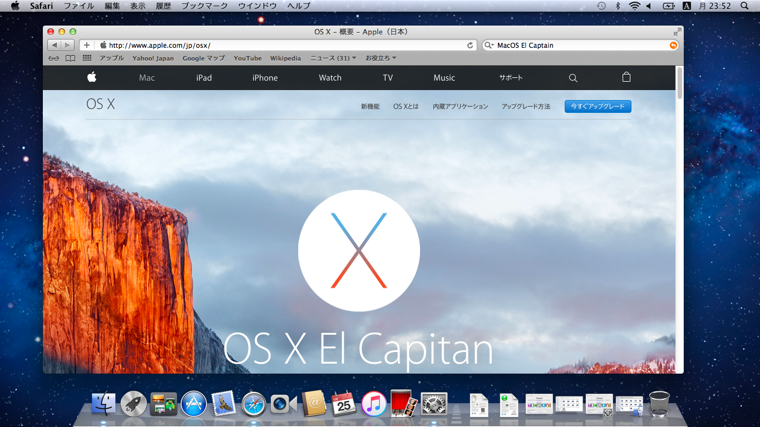
Task: Open the Wikipedia bookmark
Action: [x=285, y=58]
